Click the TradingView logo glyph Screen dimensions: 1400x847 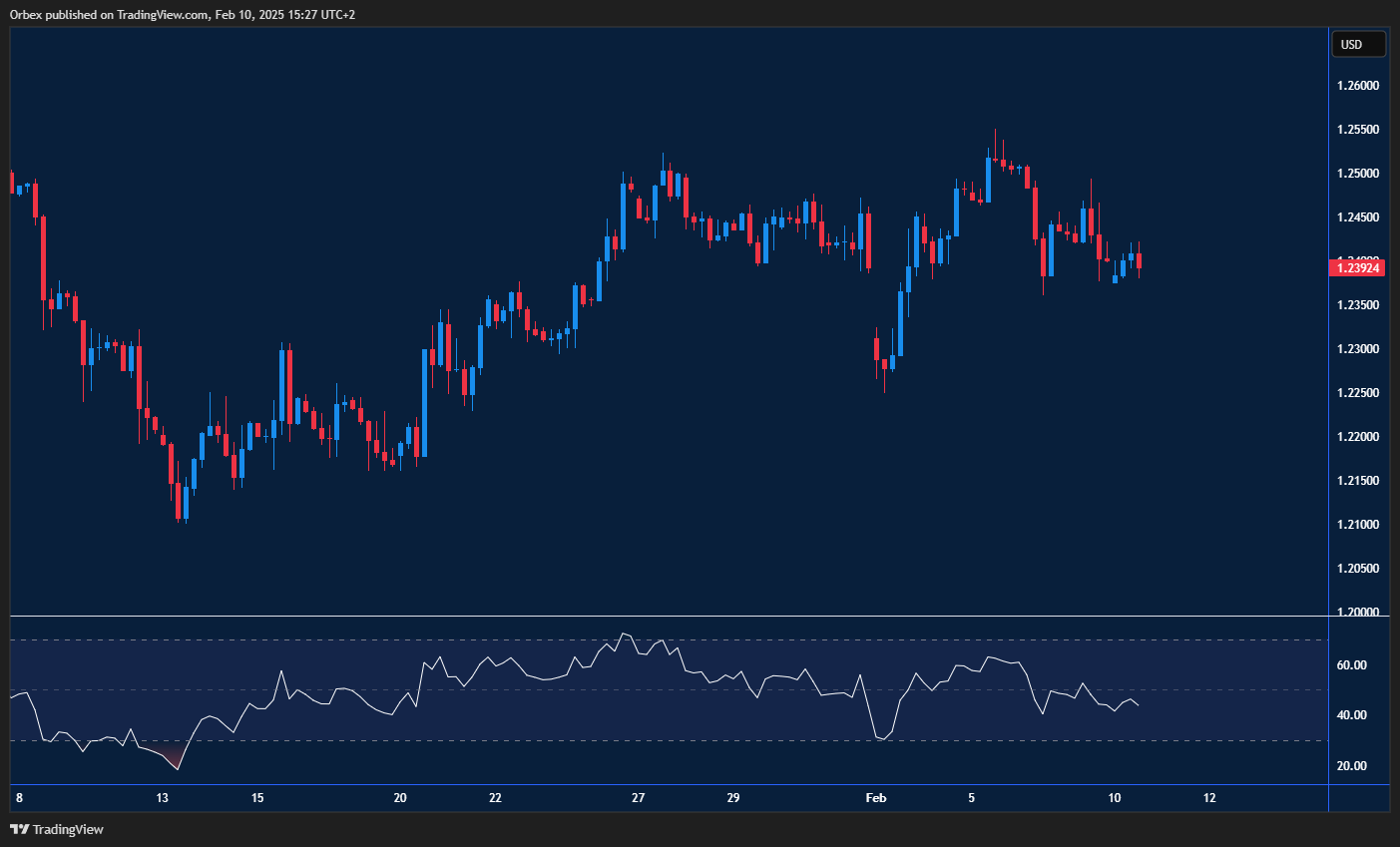[x=19, y=829]
